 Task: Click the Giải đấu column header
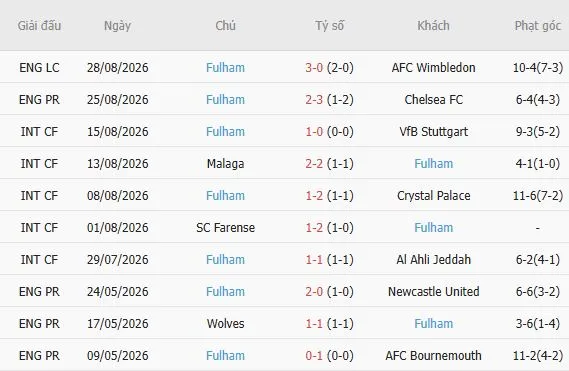click(39, 25)
